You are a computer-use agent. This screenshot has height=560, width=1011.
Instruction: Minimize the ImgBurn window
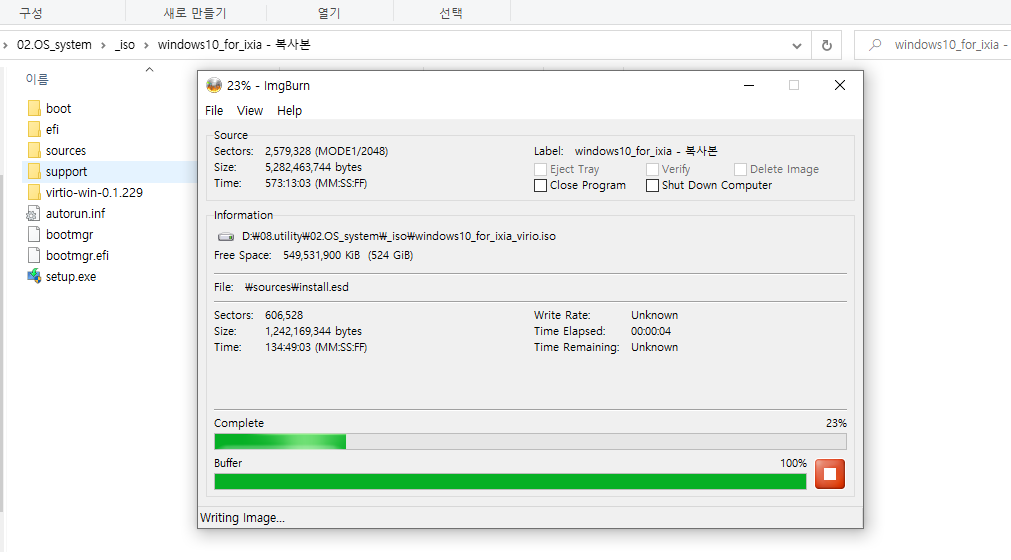(749, 85)
